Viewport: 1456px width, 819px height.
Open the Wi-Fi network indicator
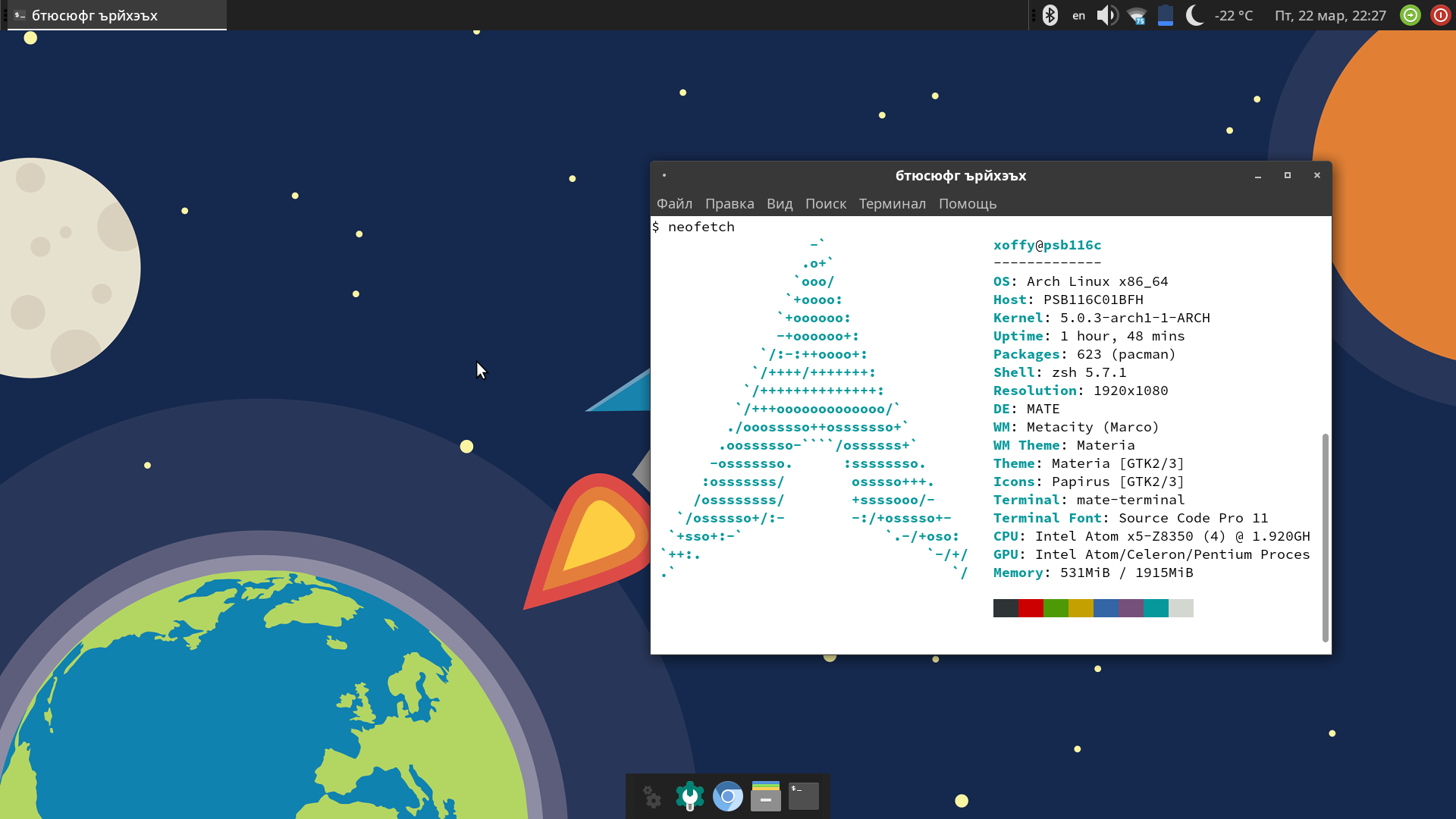(1137, 15)
